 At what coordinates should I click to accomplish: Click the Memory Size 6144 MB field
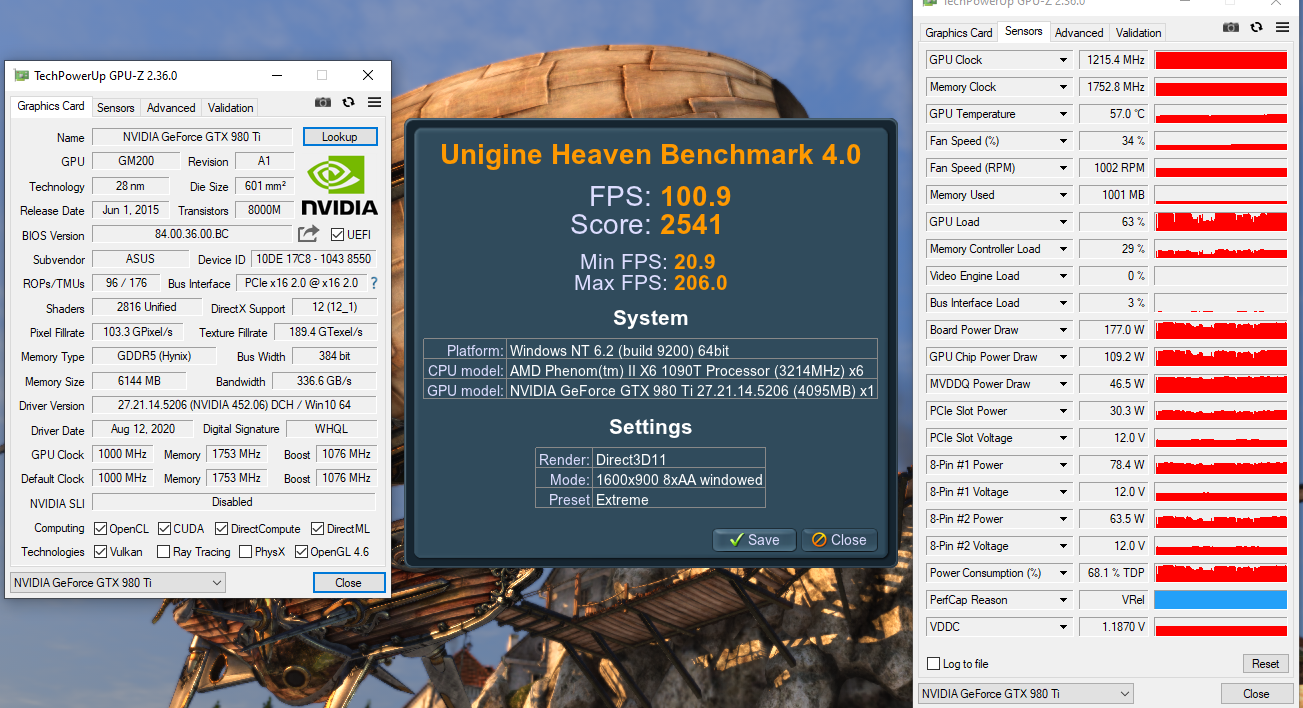click(139, 381)
